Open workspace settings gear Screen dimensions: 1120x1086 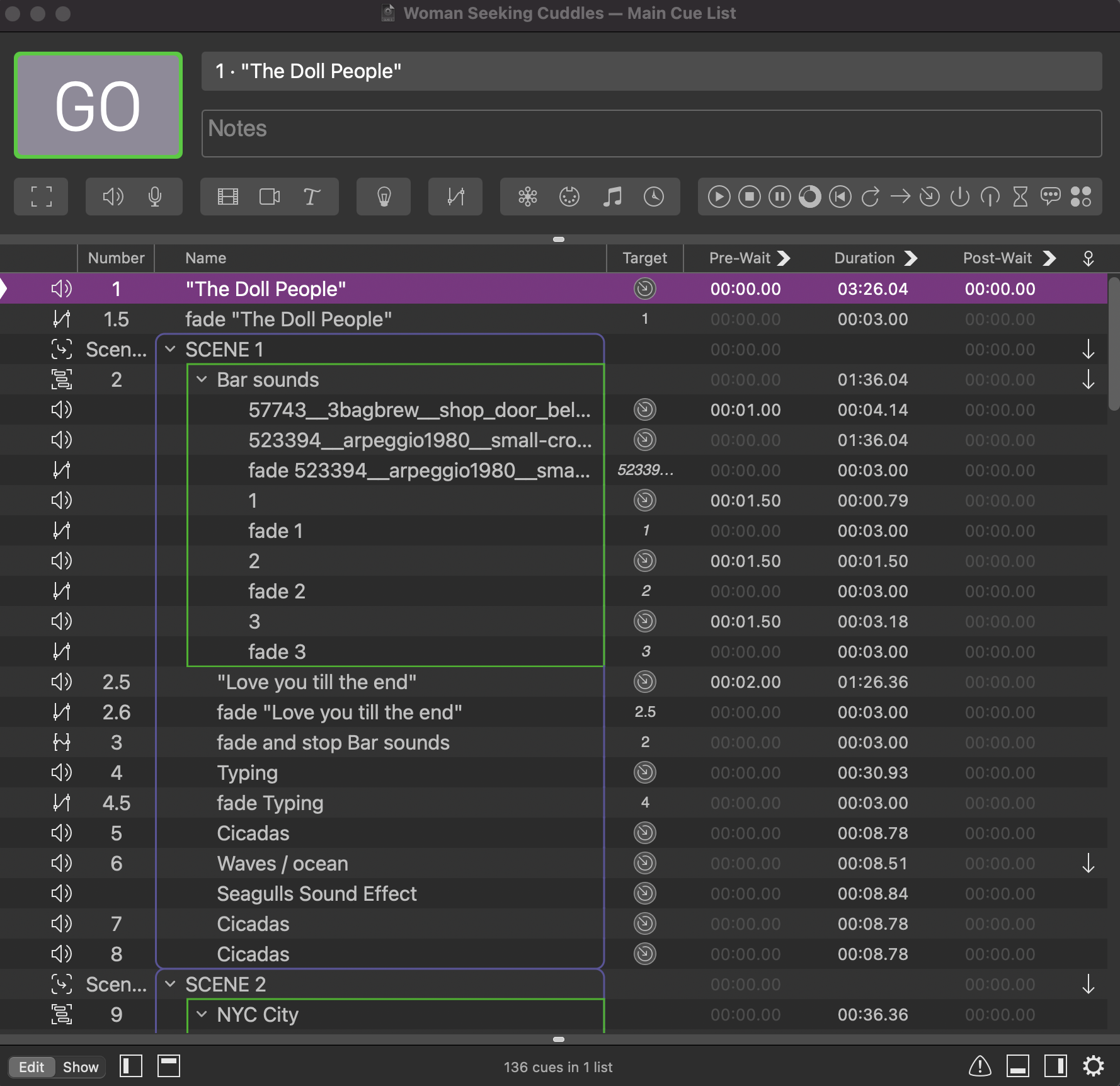click(x=1094, y=1066)
